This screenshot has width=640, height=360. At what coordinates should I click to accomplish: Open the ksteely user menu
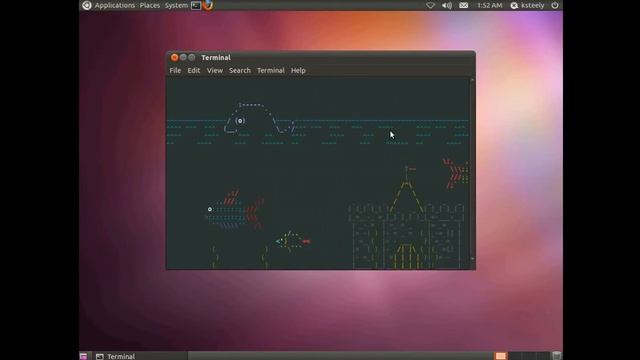(527, 5)
